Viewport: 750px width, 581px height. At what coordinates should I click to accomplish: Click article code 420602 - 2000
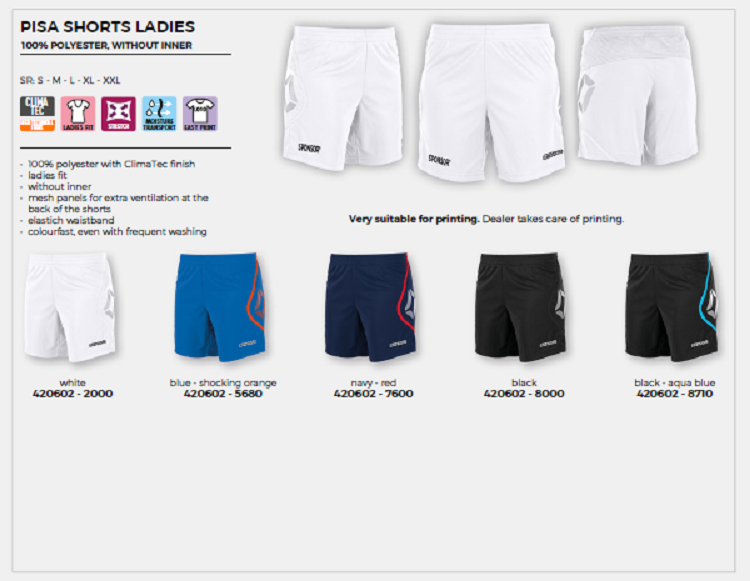click(x=73, y=394)
